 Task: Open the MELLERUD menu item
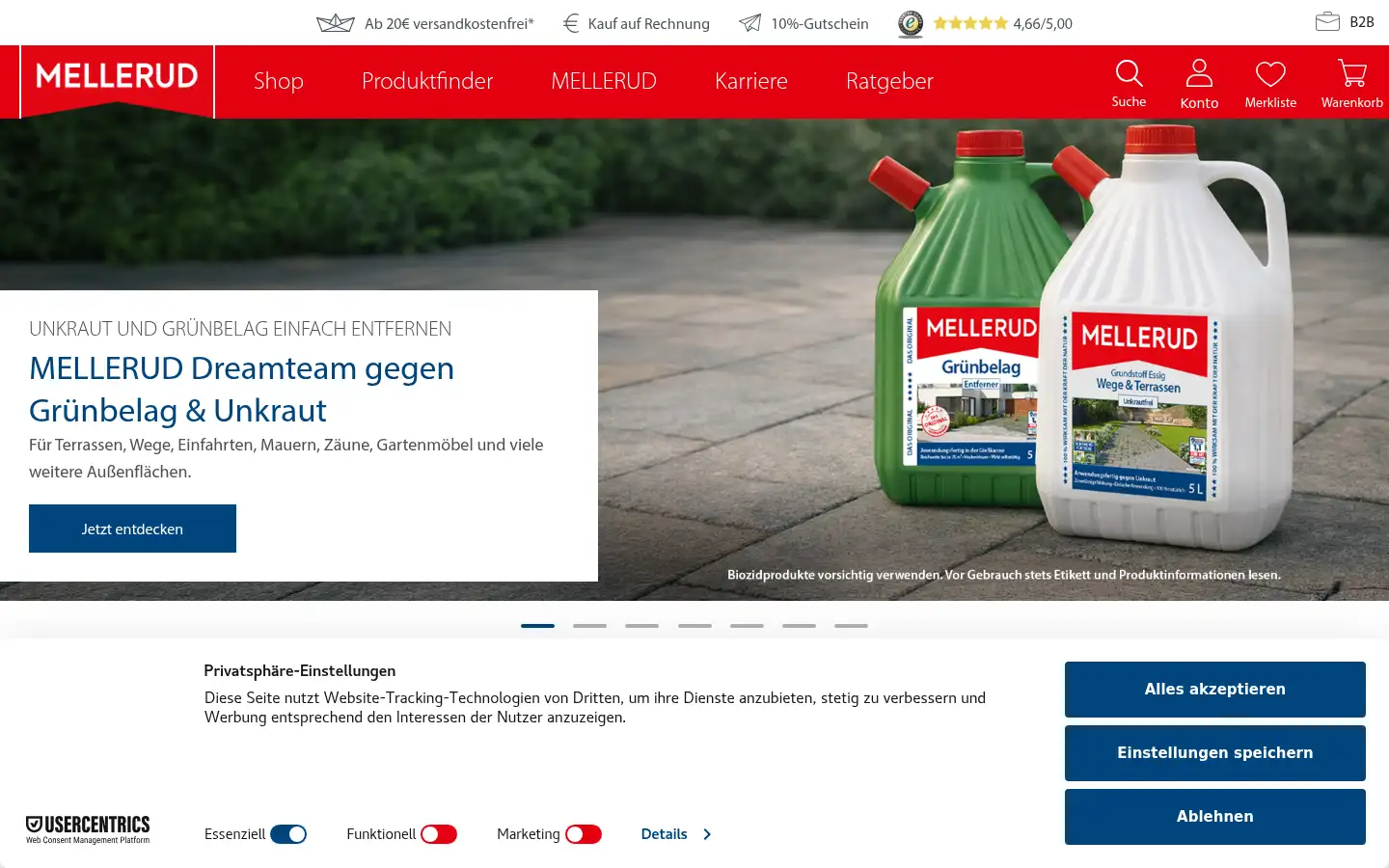pyautogui.click(x=604, y=81)
